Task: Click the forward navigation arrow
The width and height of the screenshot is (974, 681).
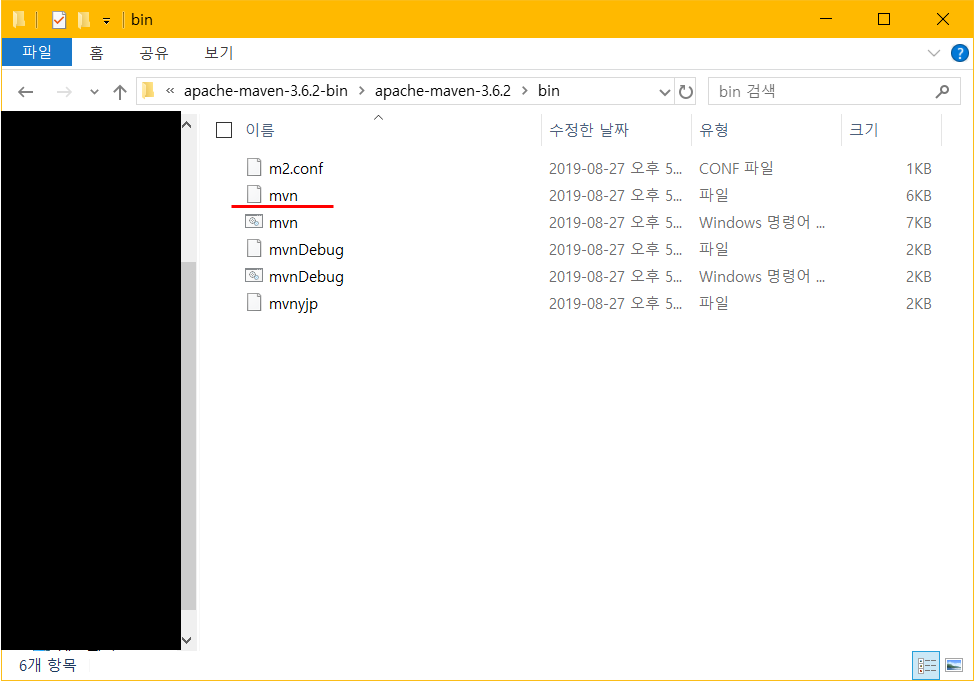Action: click(x=64, y=92)
